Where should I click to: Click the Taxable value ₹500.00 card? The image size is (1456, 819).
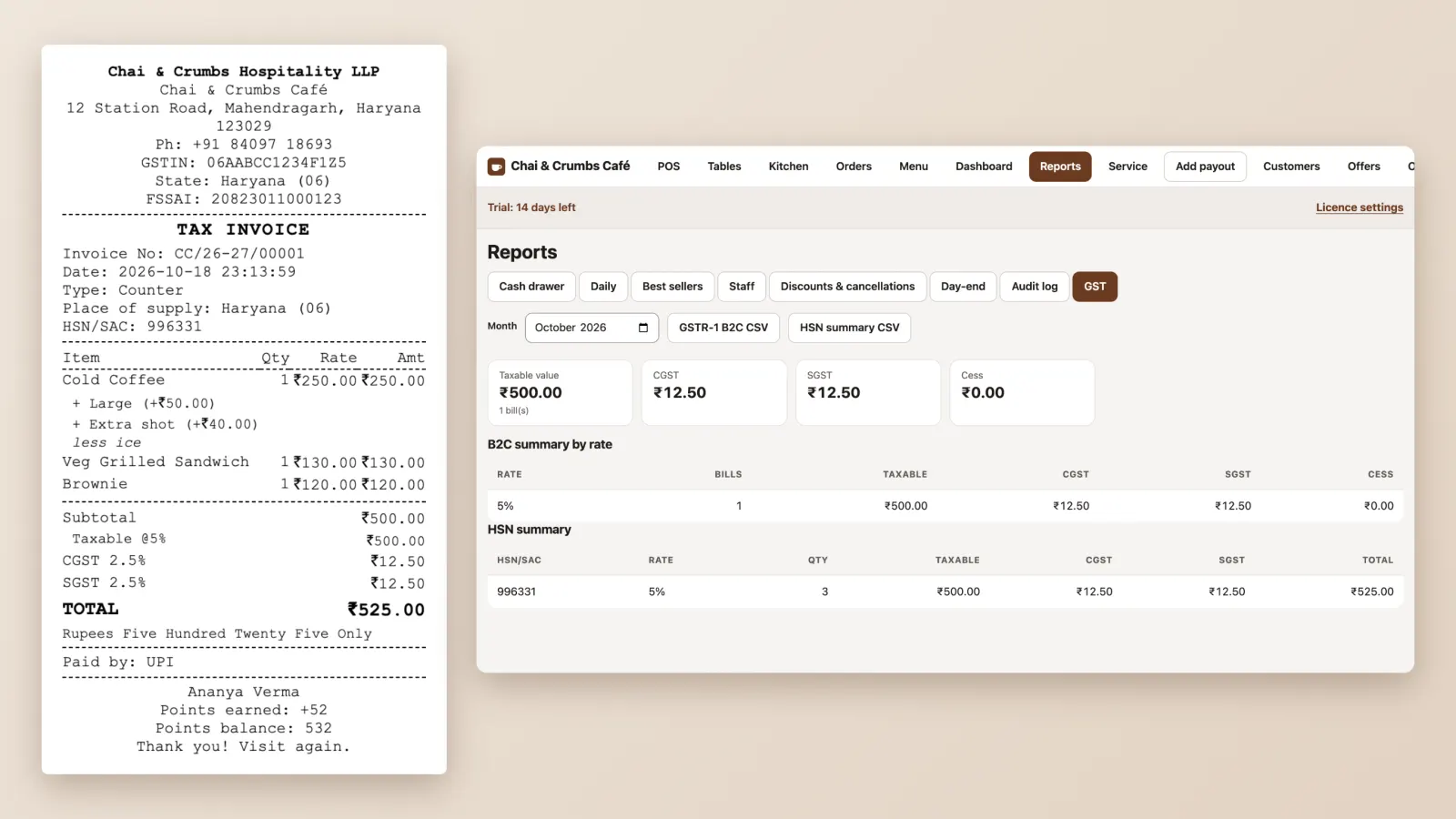coord(560,392)
